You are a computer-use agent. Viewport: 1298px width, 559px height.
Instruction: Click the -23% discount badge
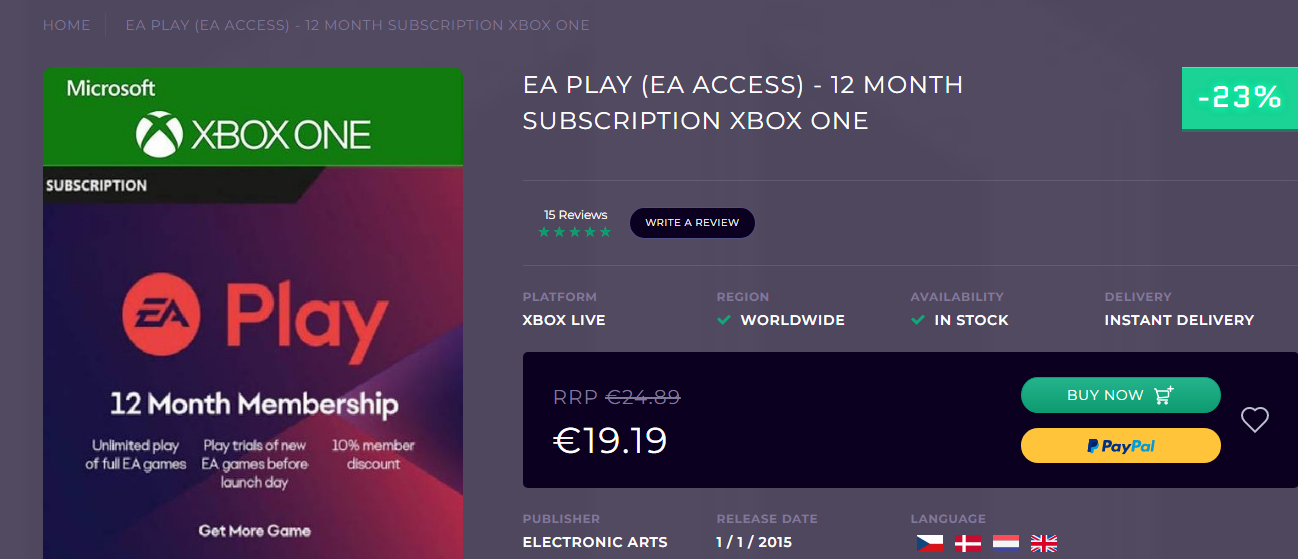[1239, 98]
